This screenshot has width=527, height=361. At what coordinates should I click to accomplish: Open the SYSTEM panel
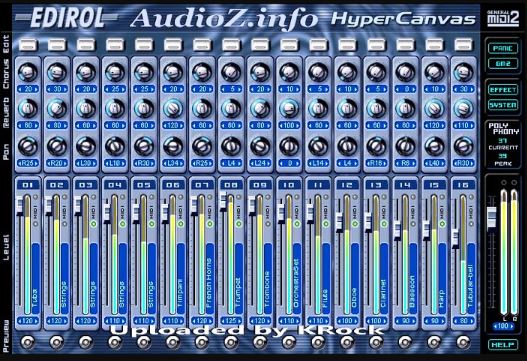pos(503,105)
